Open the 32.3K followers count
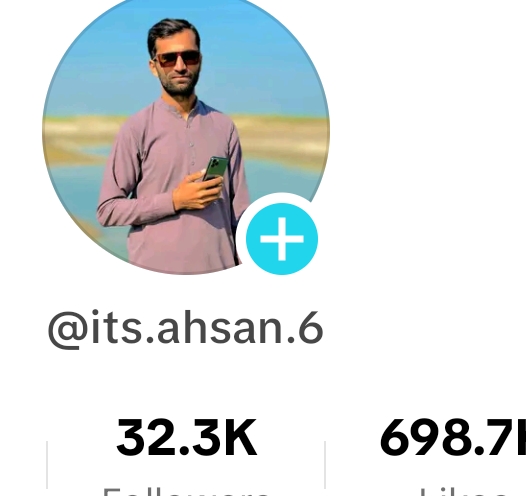 [187, 438]
